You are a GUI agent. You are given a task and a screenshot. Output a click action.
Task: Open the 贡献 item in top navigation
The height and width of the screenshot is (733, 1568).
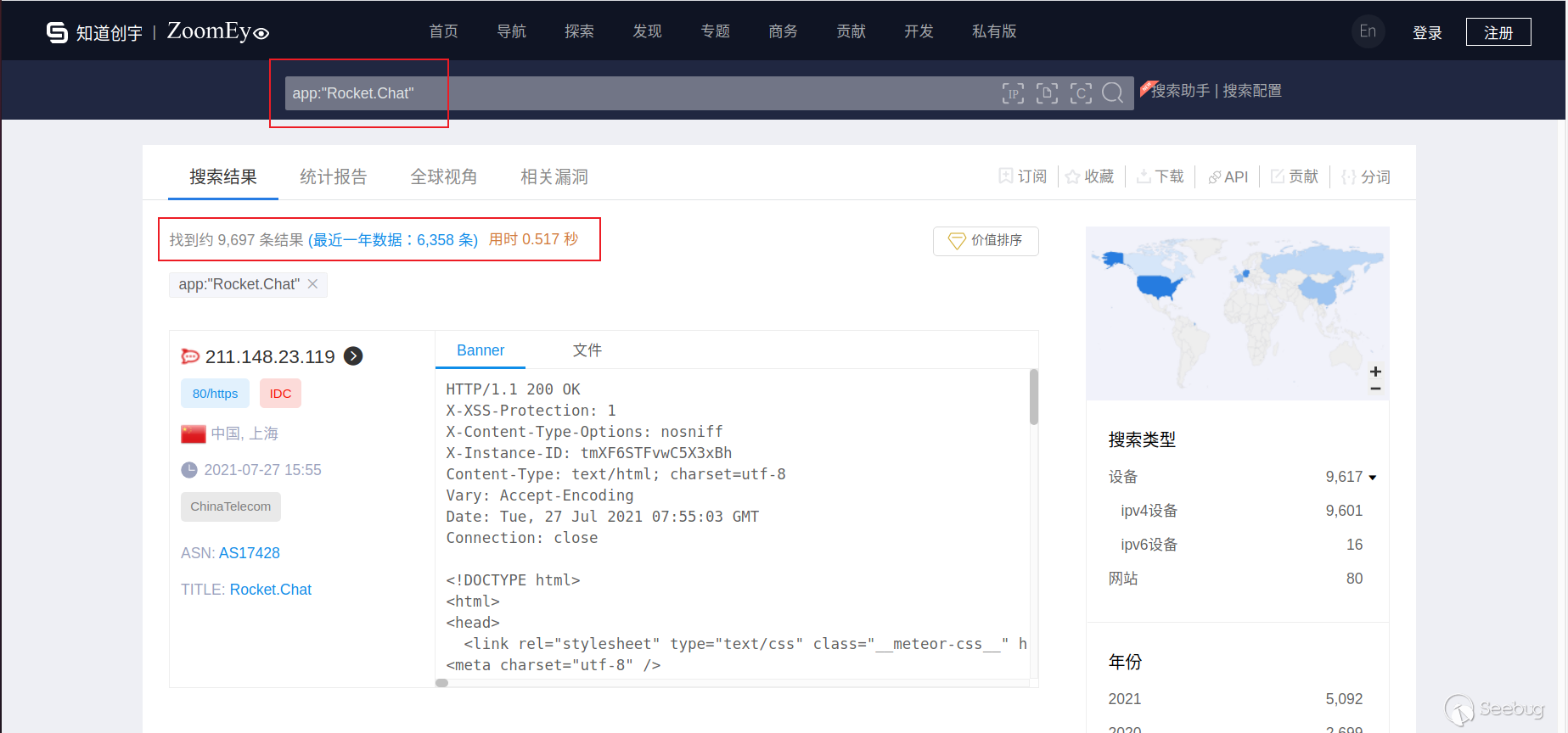point(851,31)
